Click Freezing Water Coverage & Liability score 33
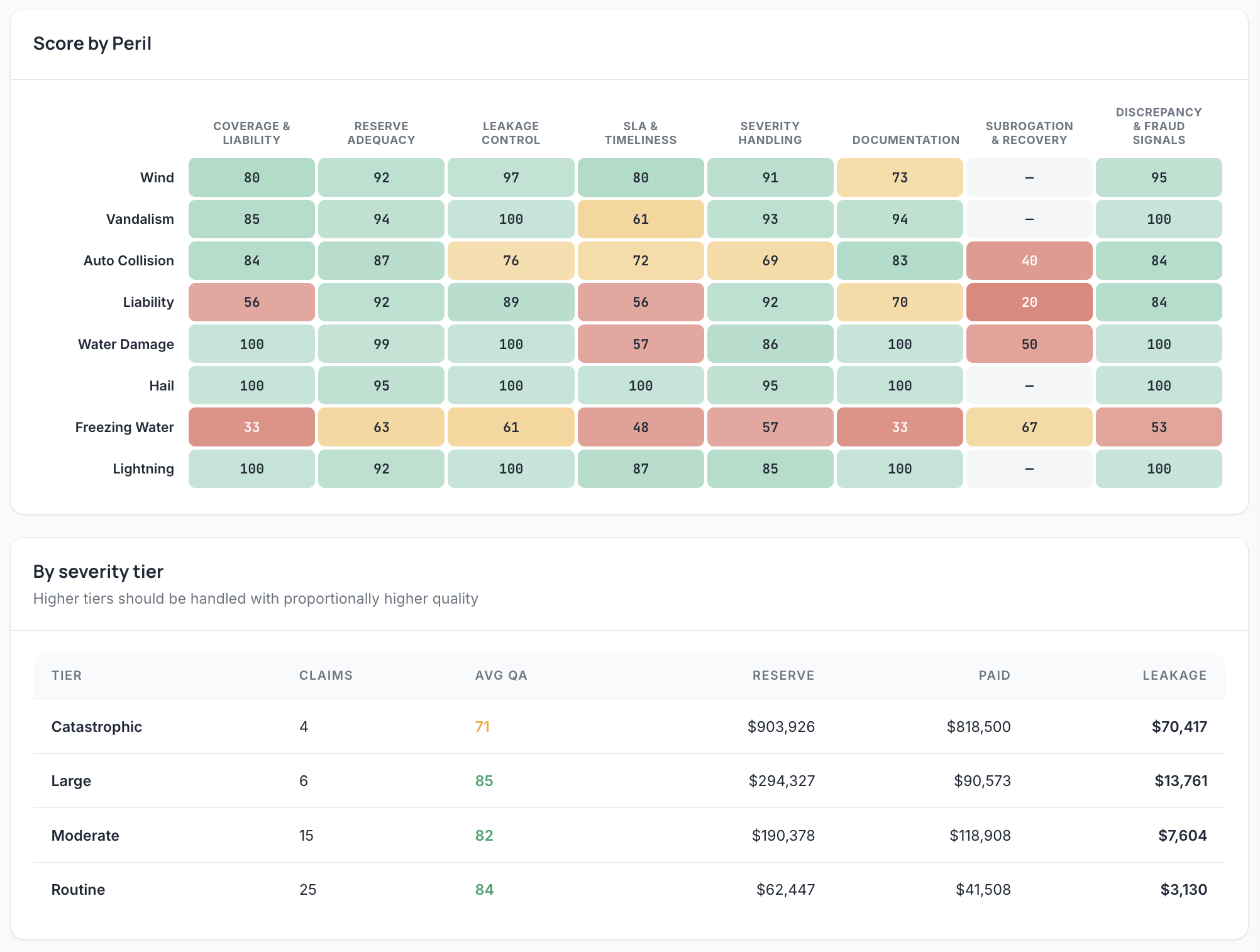Screen dimensions: 1260x952 pos(251,427)
